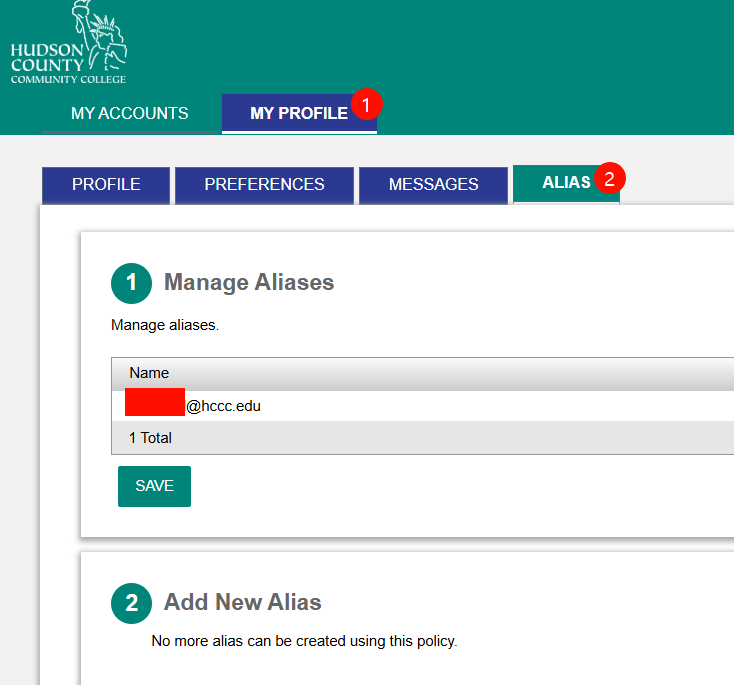Click red badge number 2 by ALIAS
734x685 pixels.
tap(609, 179)
